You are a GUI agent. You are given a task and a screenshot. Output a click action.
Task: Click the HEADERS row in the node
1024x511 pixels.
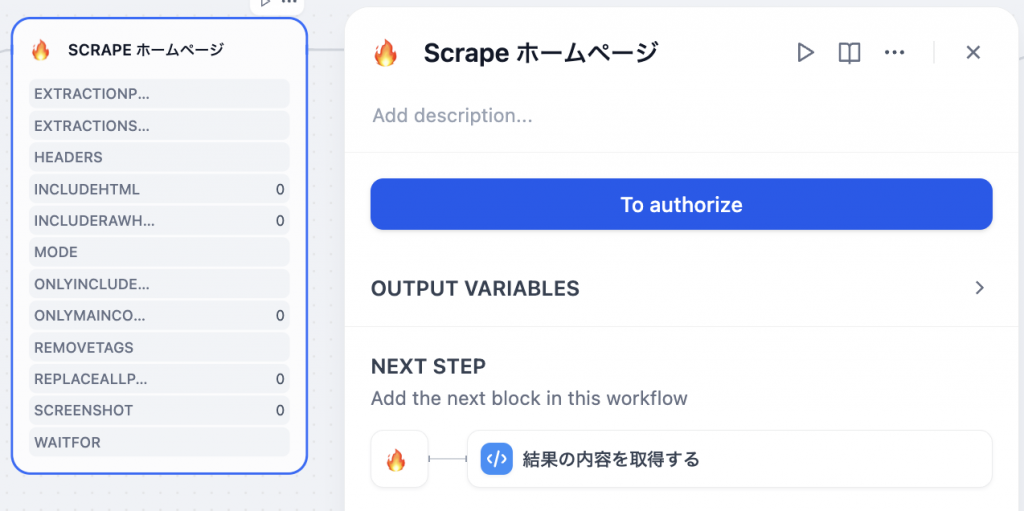[159, 157]
